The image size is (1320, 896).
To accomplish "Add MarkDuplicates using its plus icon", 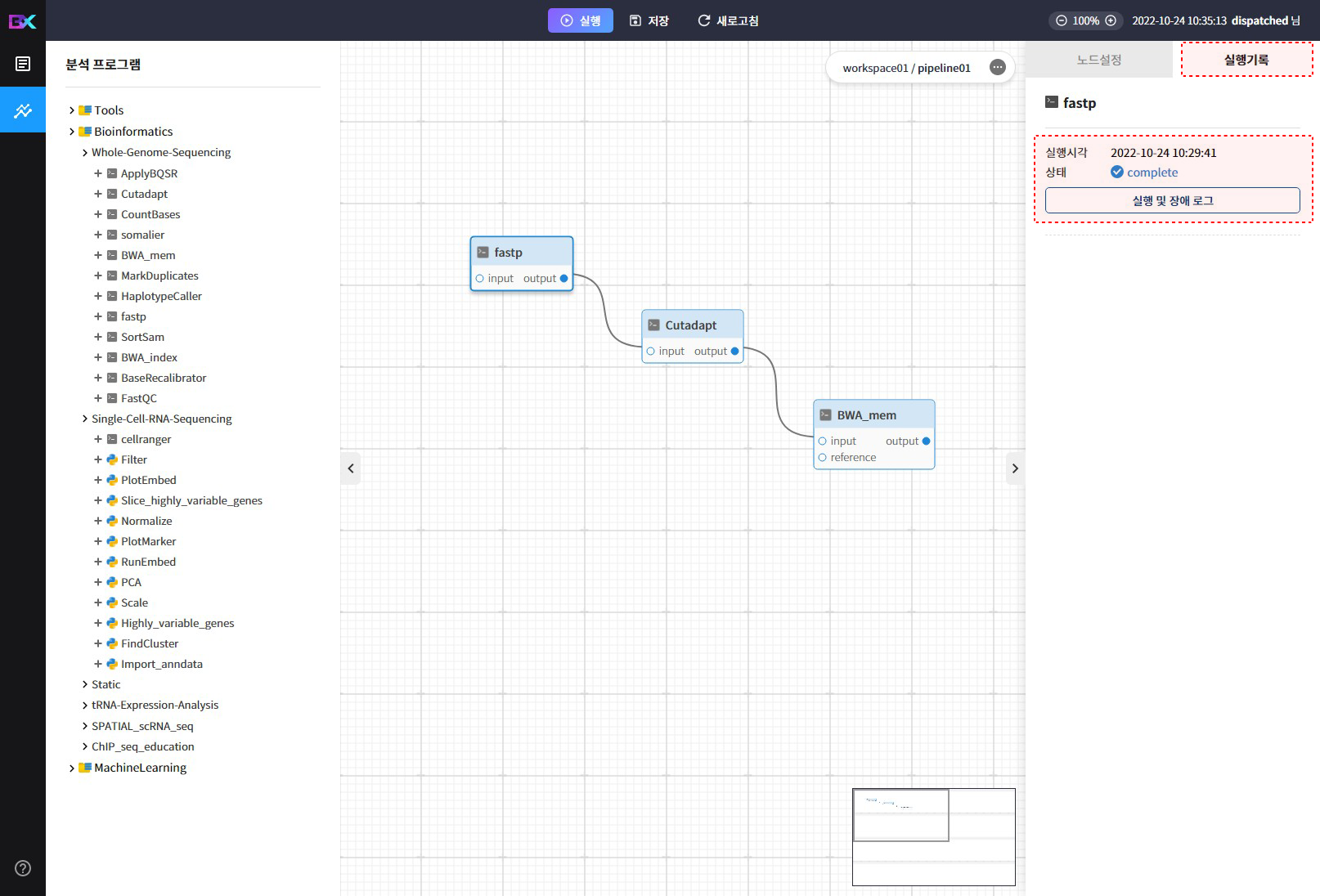I will (x=98, y=276).
